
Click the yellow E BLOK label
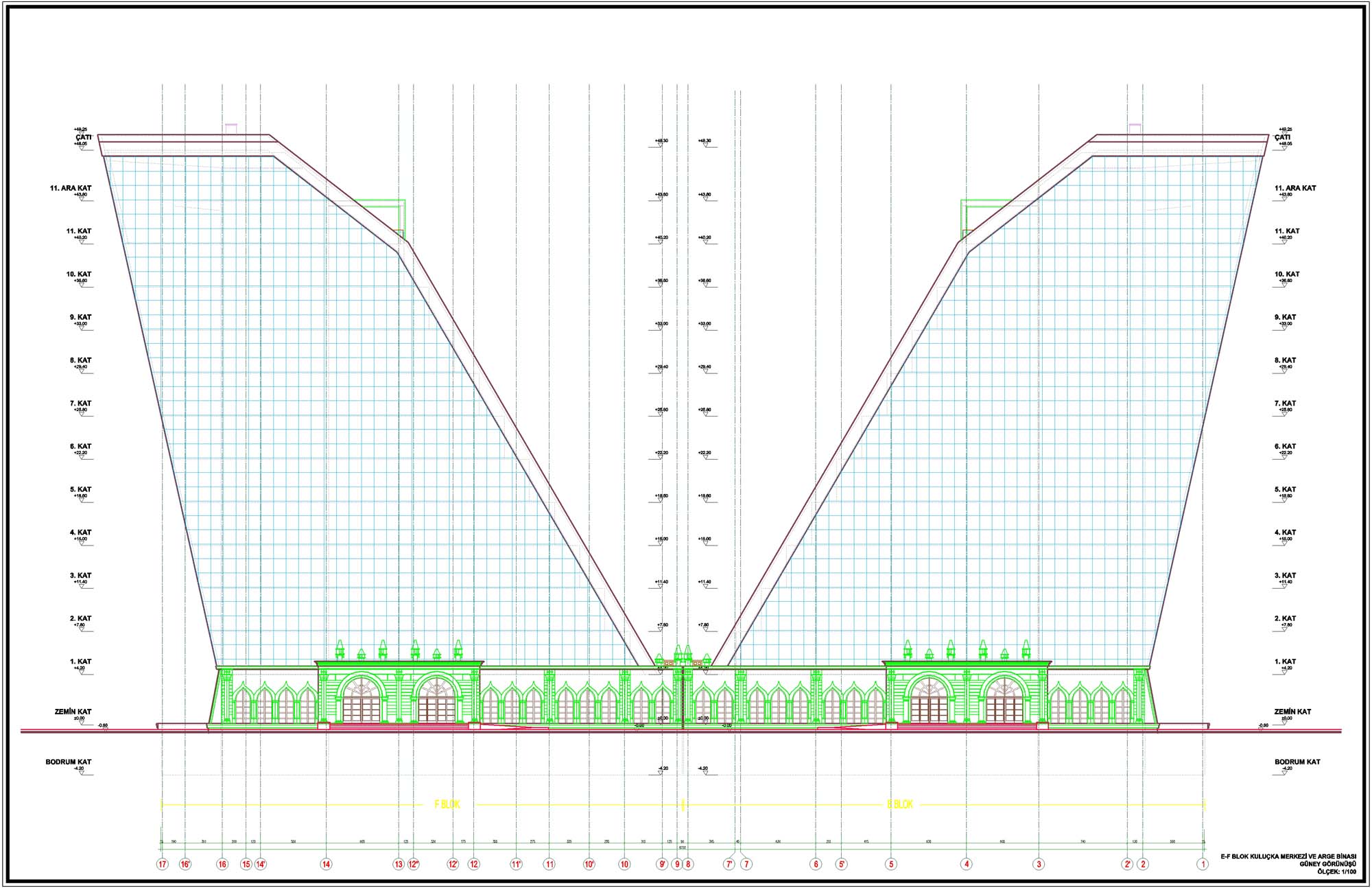900,804
